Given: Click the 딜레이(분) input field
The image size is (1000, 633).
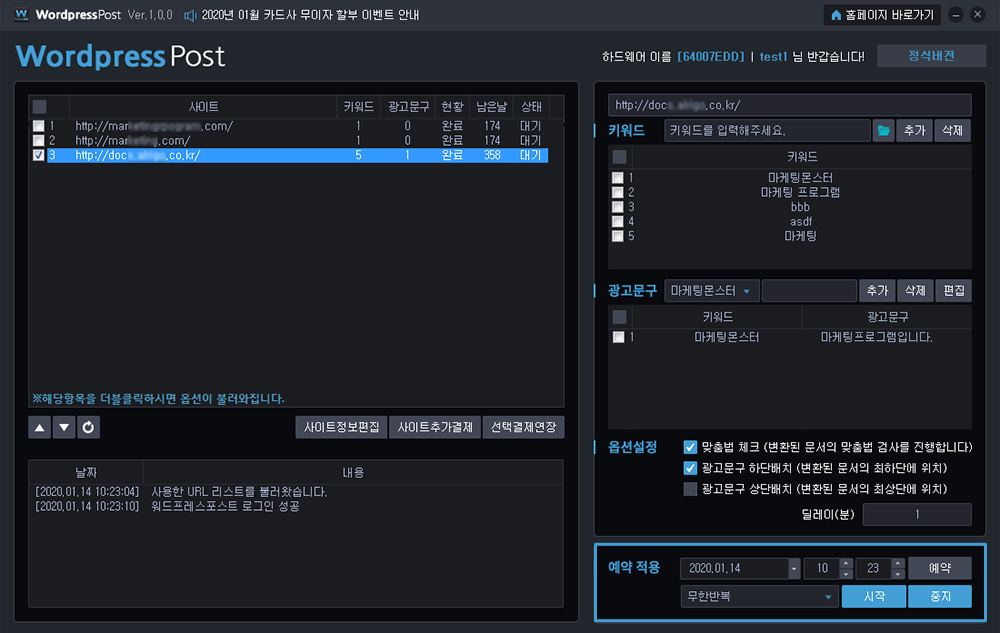Looking at the screenshot, I should (x=917, y=514).
